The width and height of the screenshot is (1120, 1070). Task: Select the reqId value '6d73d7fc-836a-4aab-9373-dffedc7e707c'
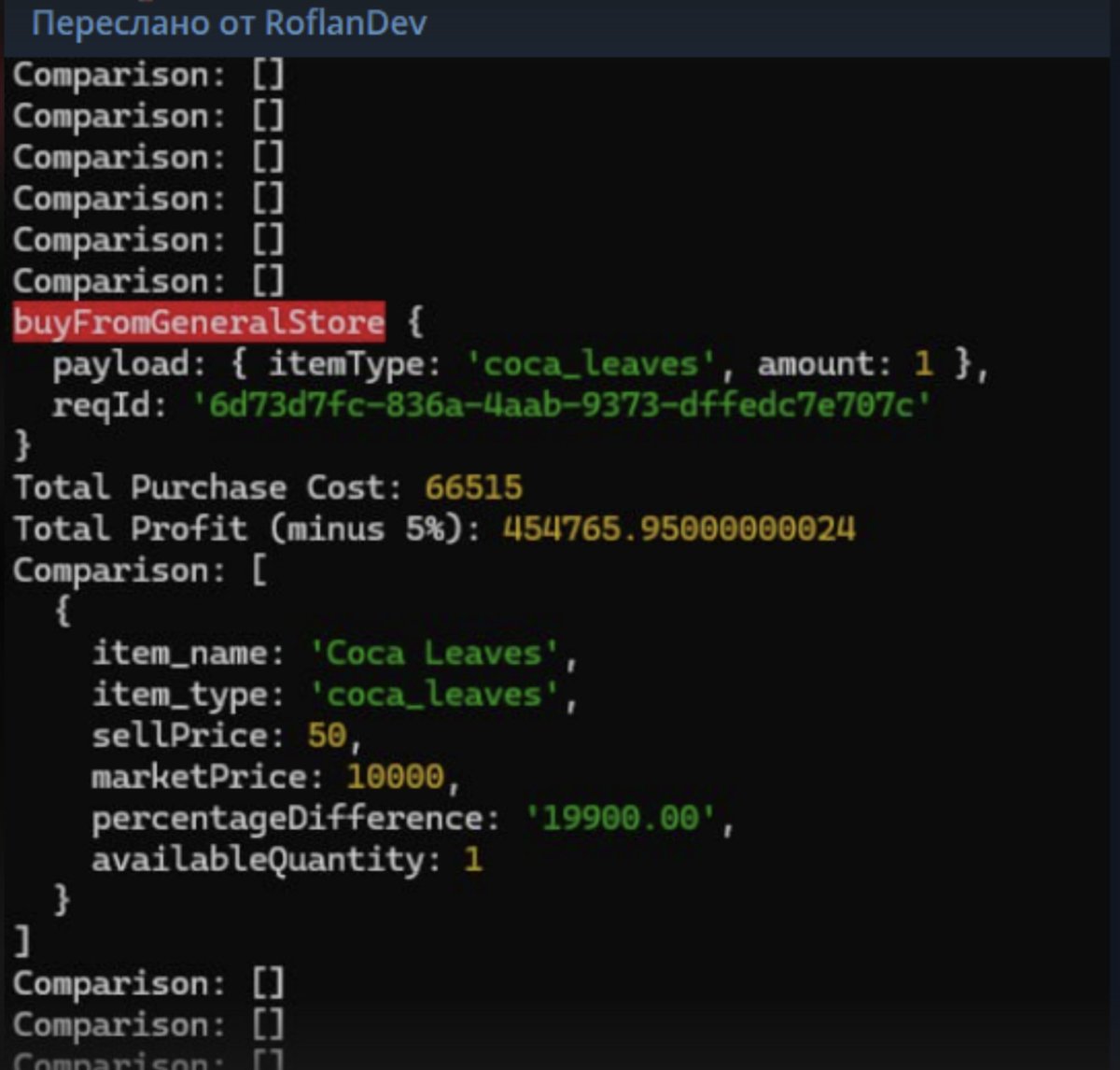point(561,405)
